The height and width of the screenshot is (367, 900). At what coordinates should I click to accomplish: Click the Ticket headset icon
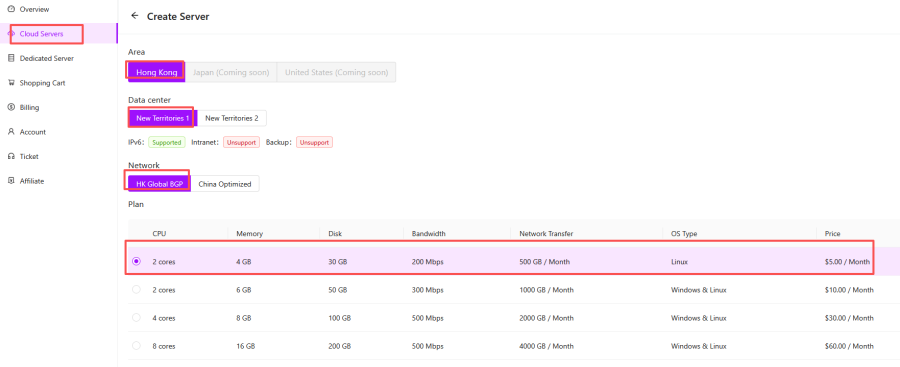point(11,156)
